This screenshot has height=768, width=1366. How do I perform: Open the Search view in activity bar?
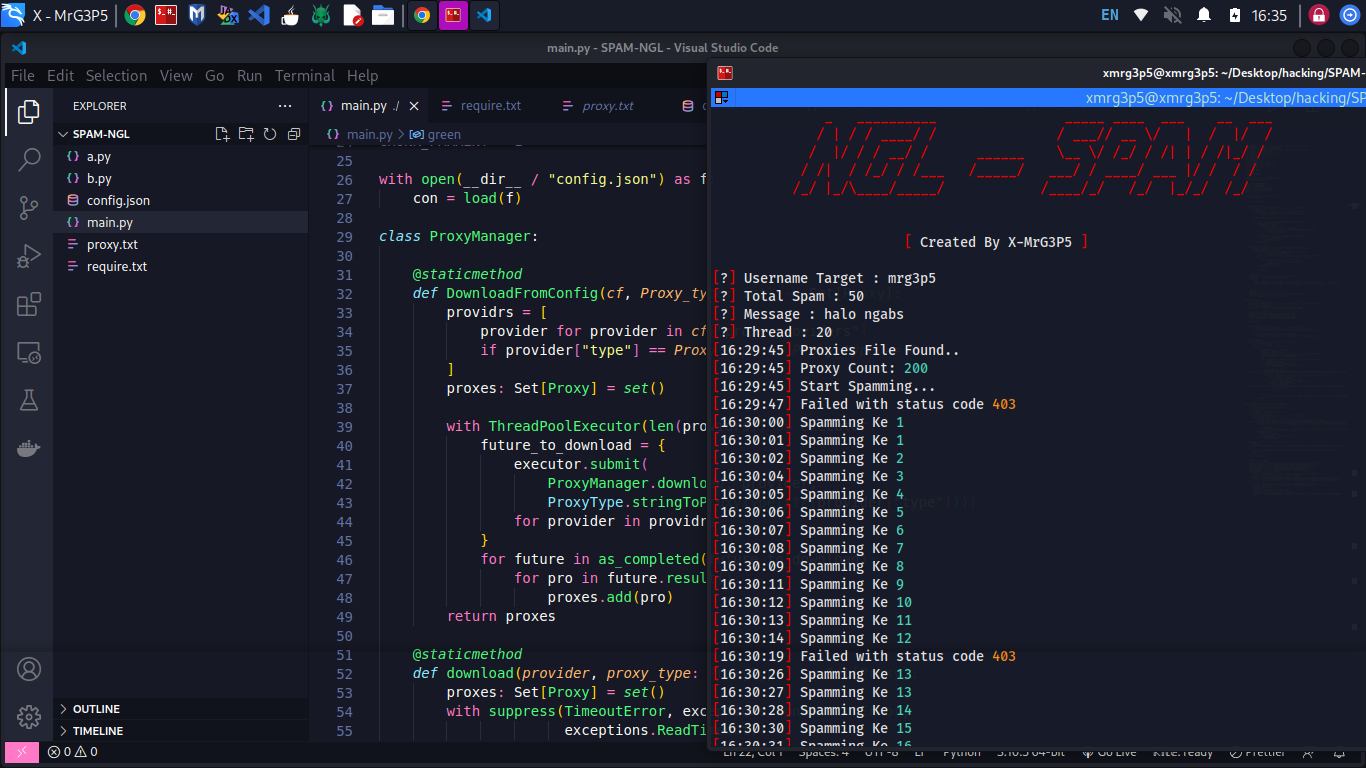click(x=29, y=159)
